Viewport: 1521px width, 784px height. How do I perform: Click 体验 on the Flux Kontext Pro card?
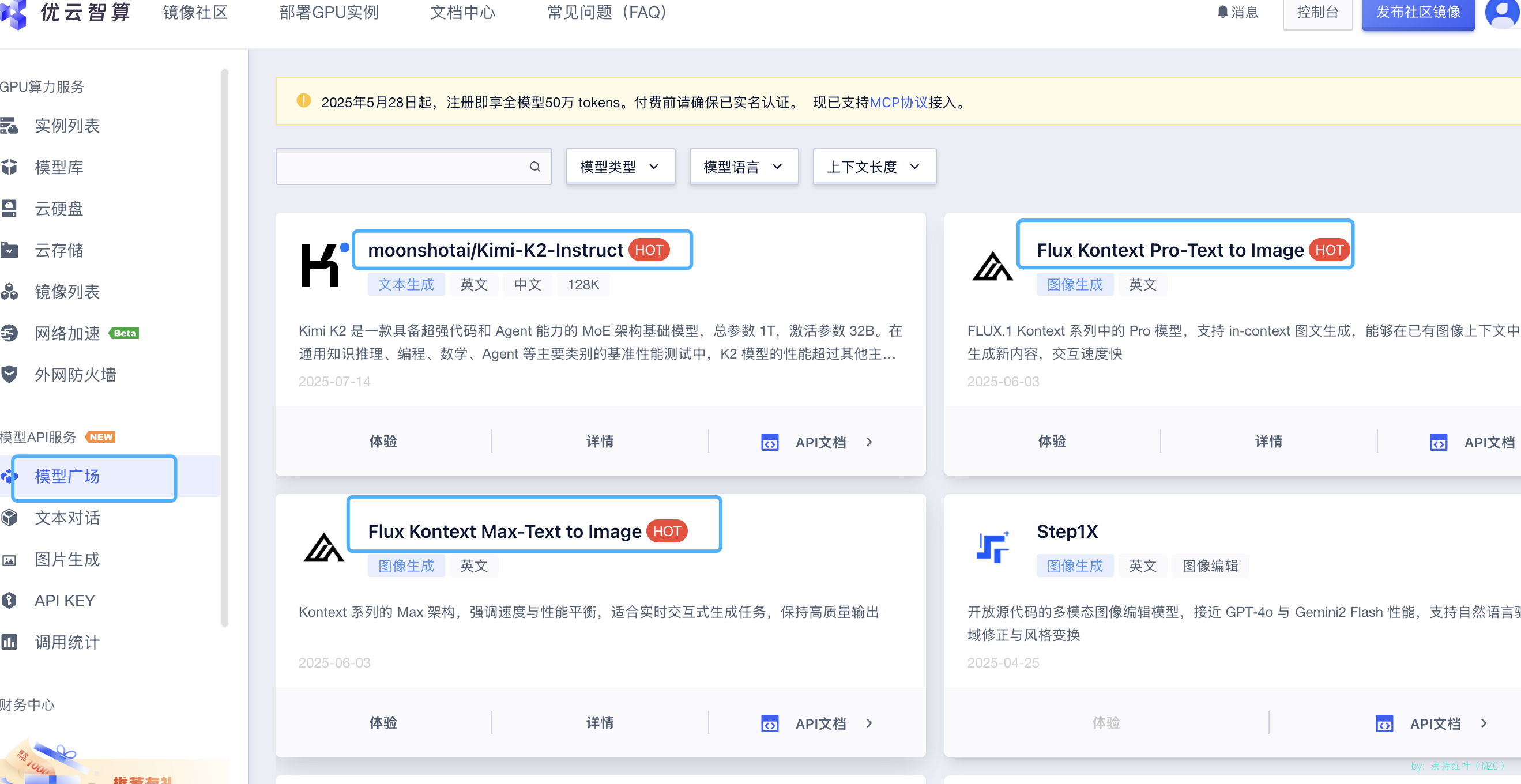(1052, 442)
